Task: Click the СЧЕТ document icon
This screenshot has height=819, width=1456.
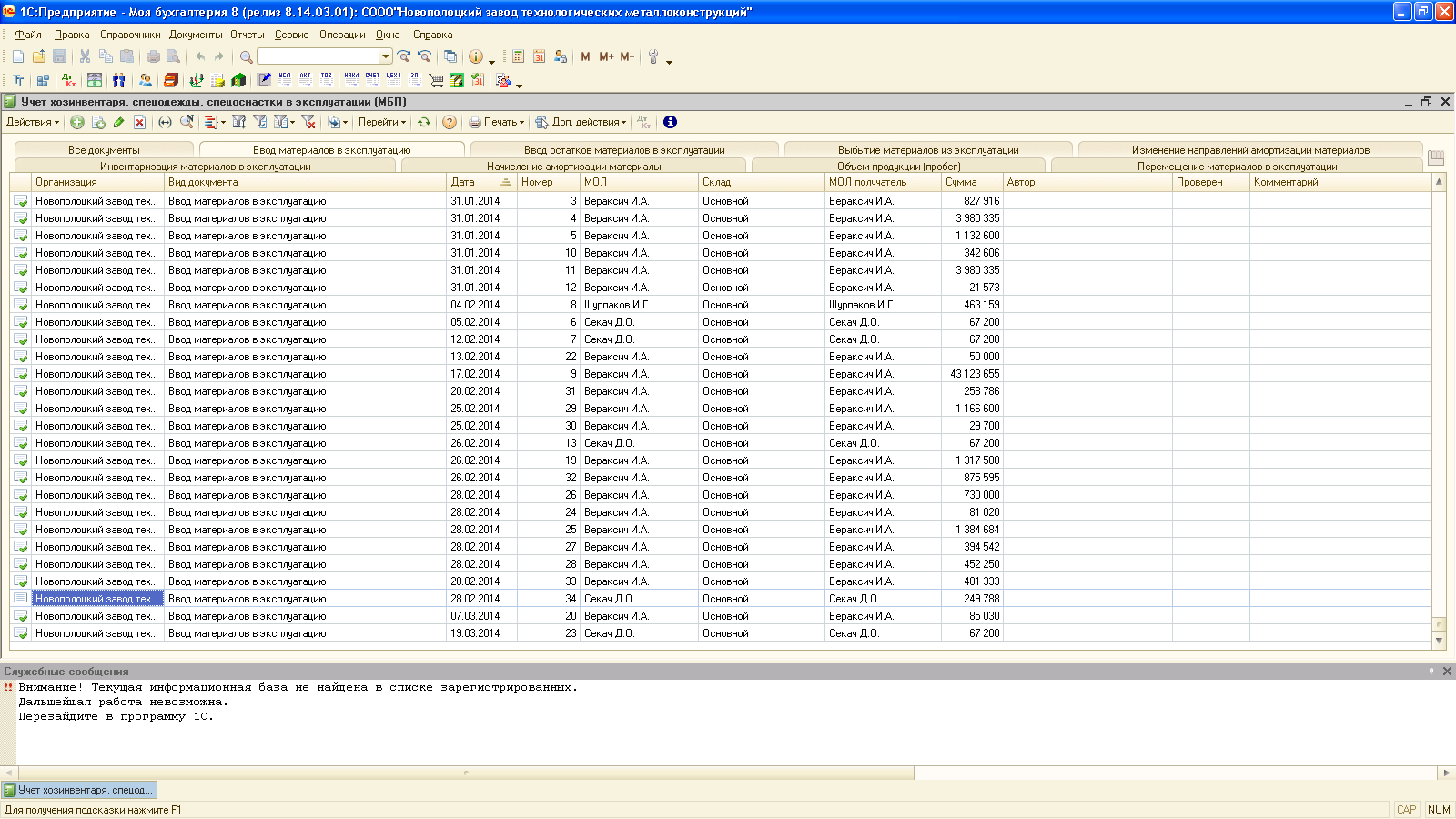Action: coord(372,80)
